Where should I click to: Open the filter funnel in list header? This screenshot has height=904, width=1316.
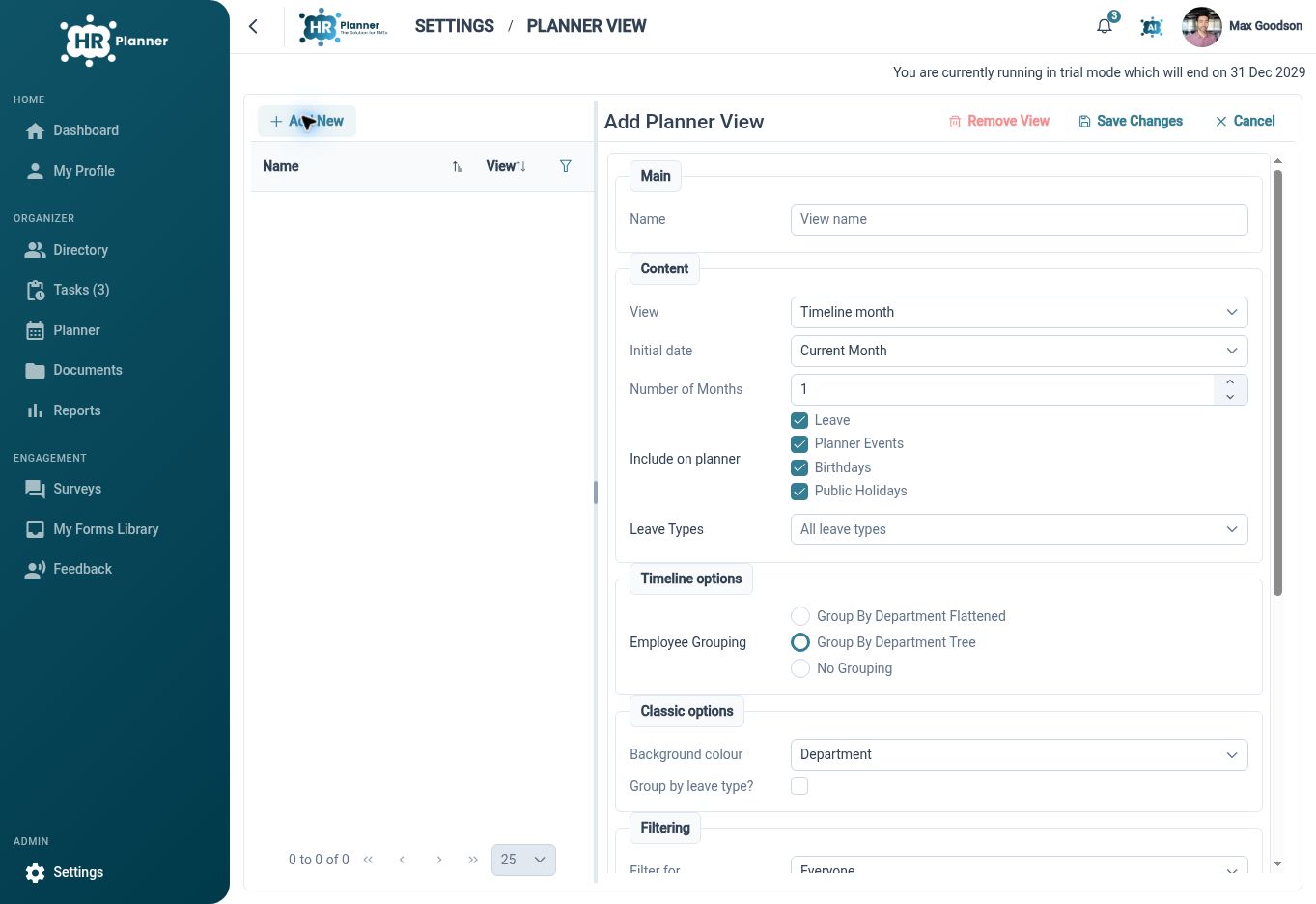pyautogui.click(x=566, y=166)
